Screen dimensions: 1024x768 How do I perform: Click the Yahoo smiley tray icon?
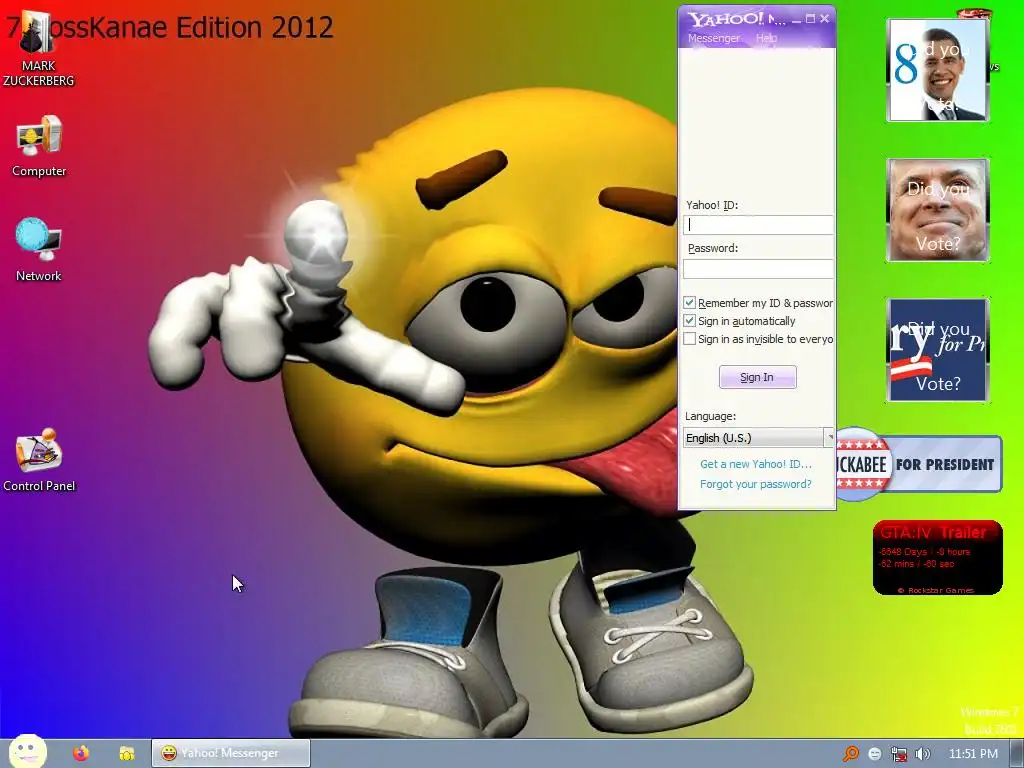tap(874, 754)
